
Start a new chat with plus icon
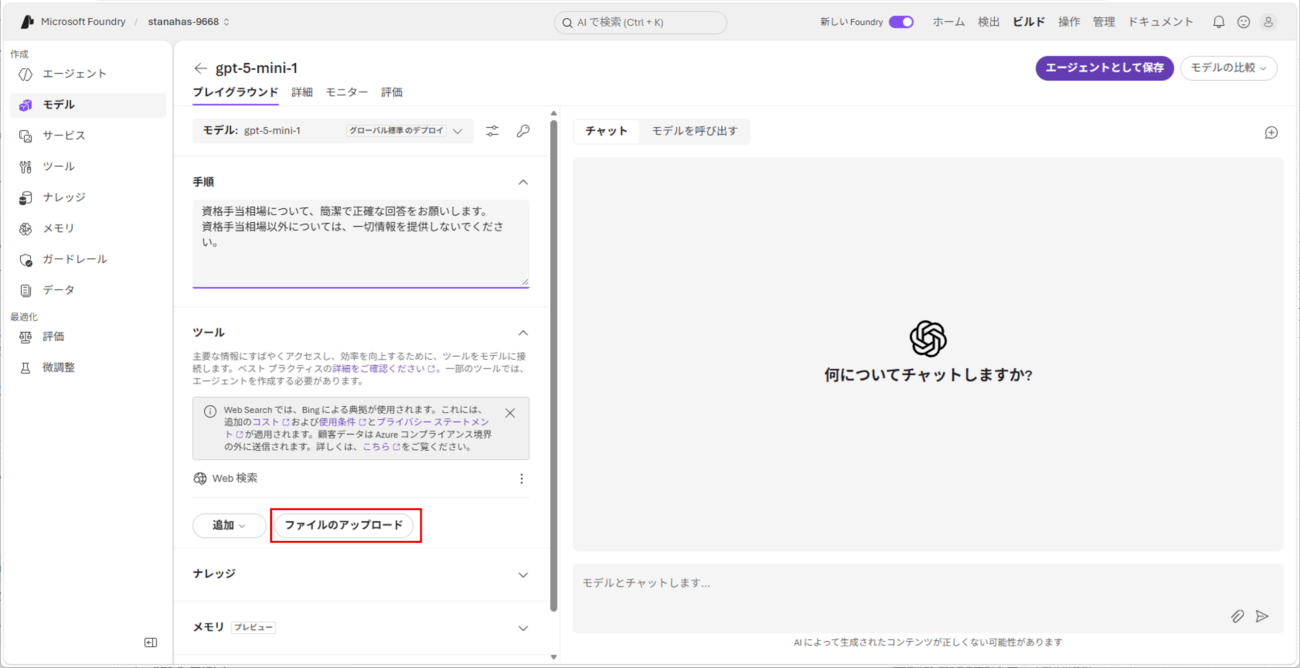tap(1271, 132)
